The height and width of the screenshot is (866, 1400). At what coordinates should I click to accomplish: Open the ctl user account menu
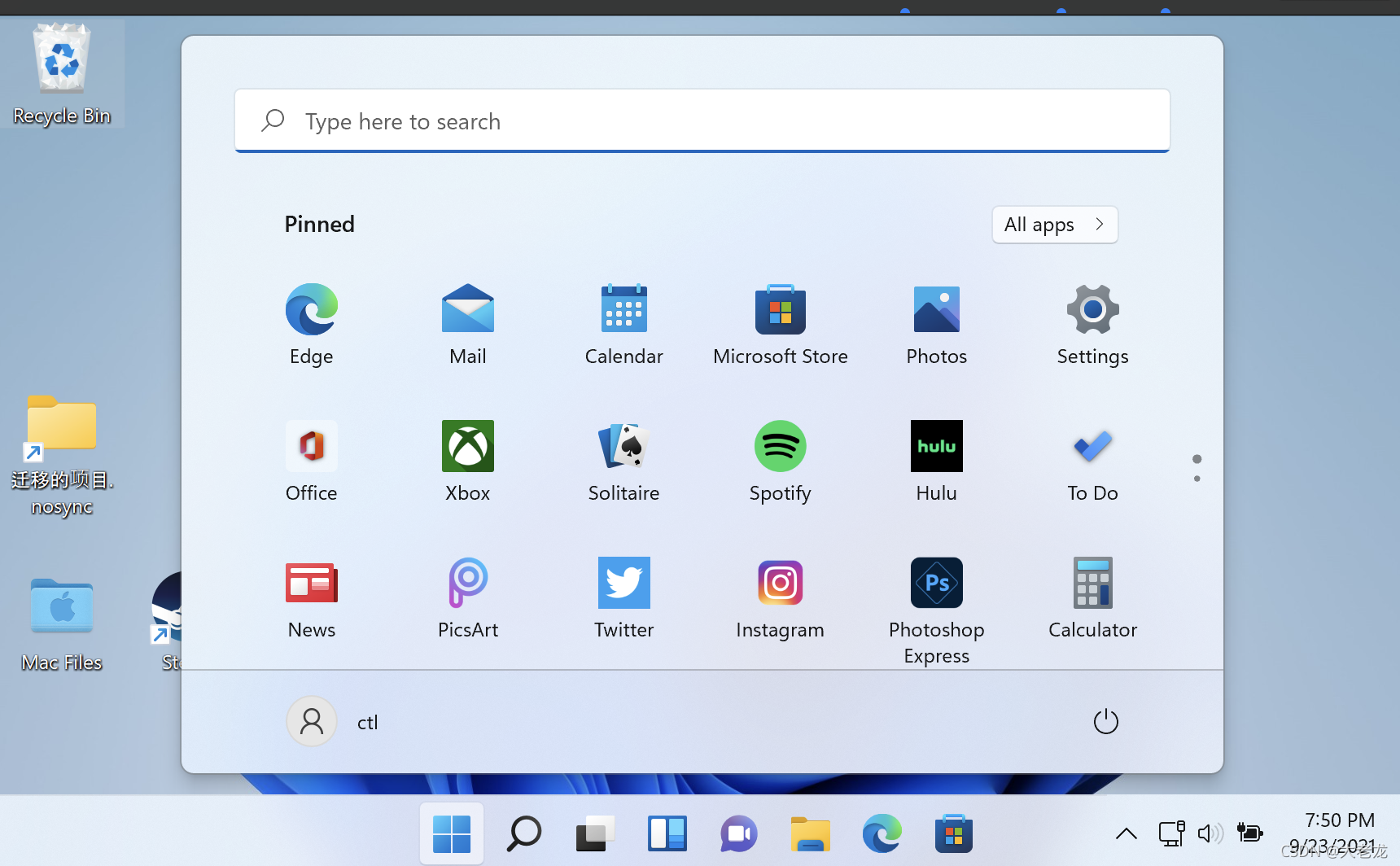click(x=334, y=721)
